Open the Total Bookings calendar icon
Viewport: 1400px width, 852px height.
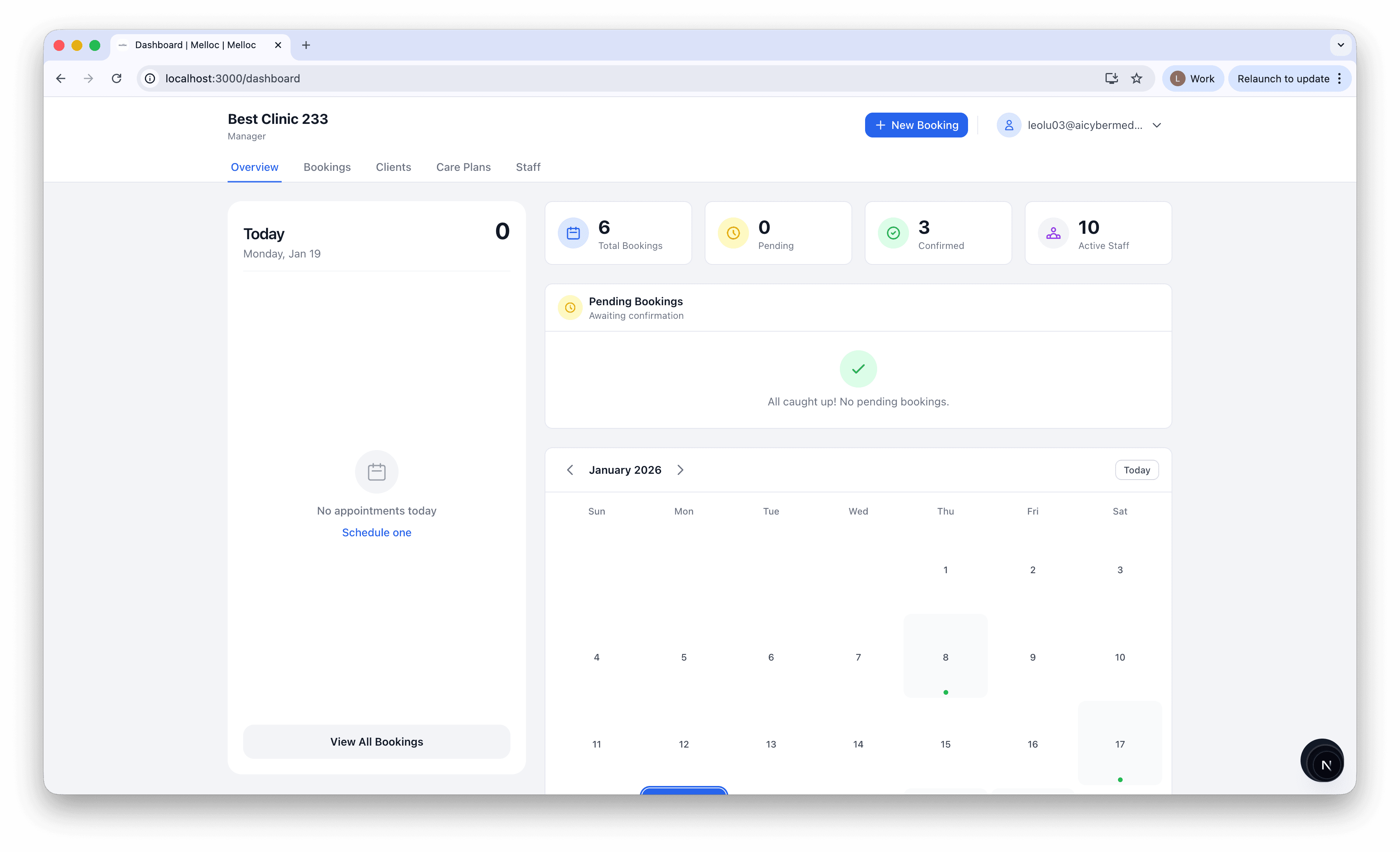[x=573, y=233]
